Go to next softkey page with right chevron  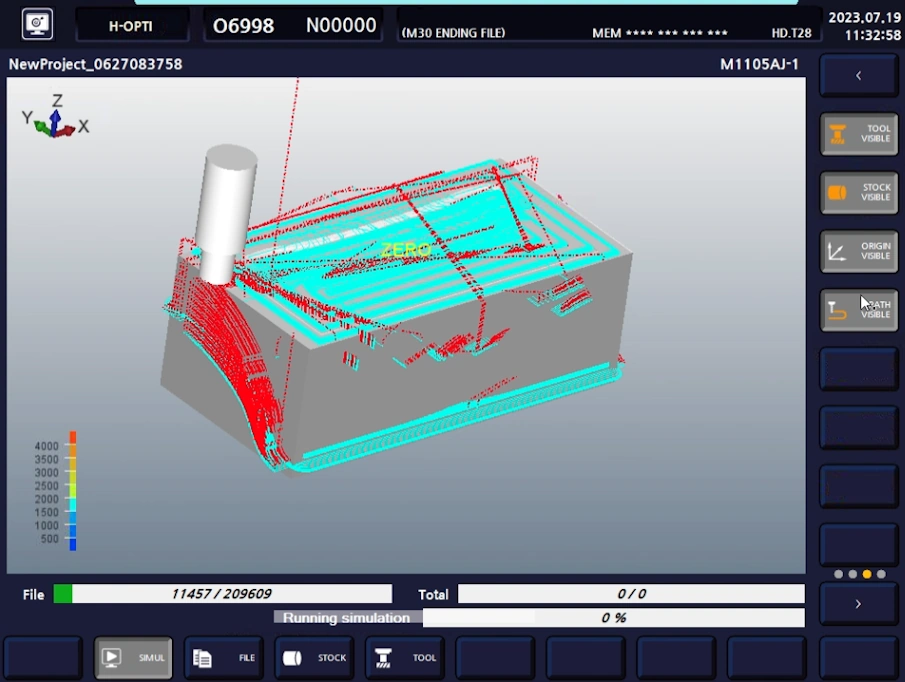[x=859, y=604]
